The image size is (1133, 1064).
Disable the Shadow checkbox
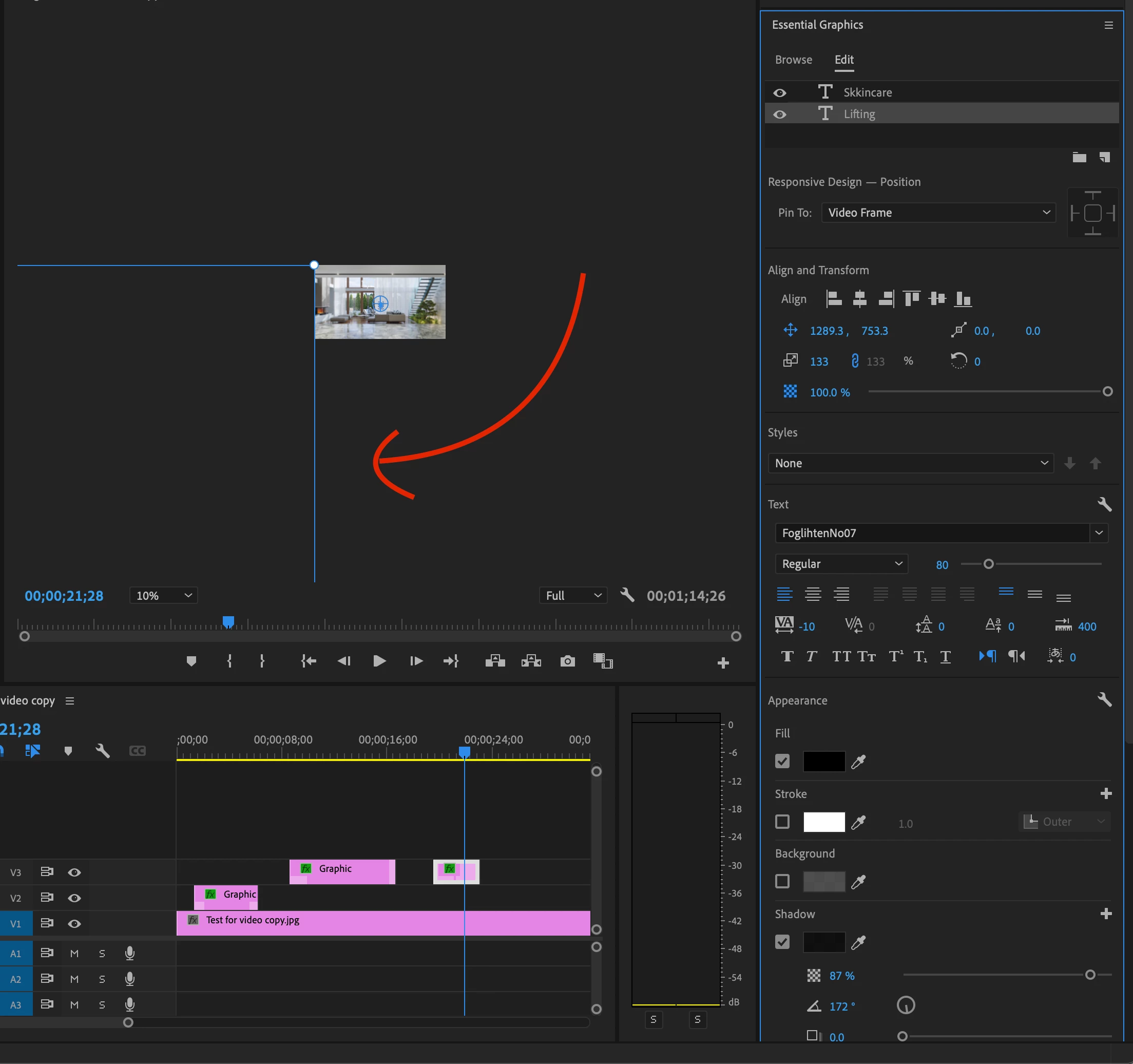tap(782, 942)
